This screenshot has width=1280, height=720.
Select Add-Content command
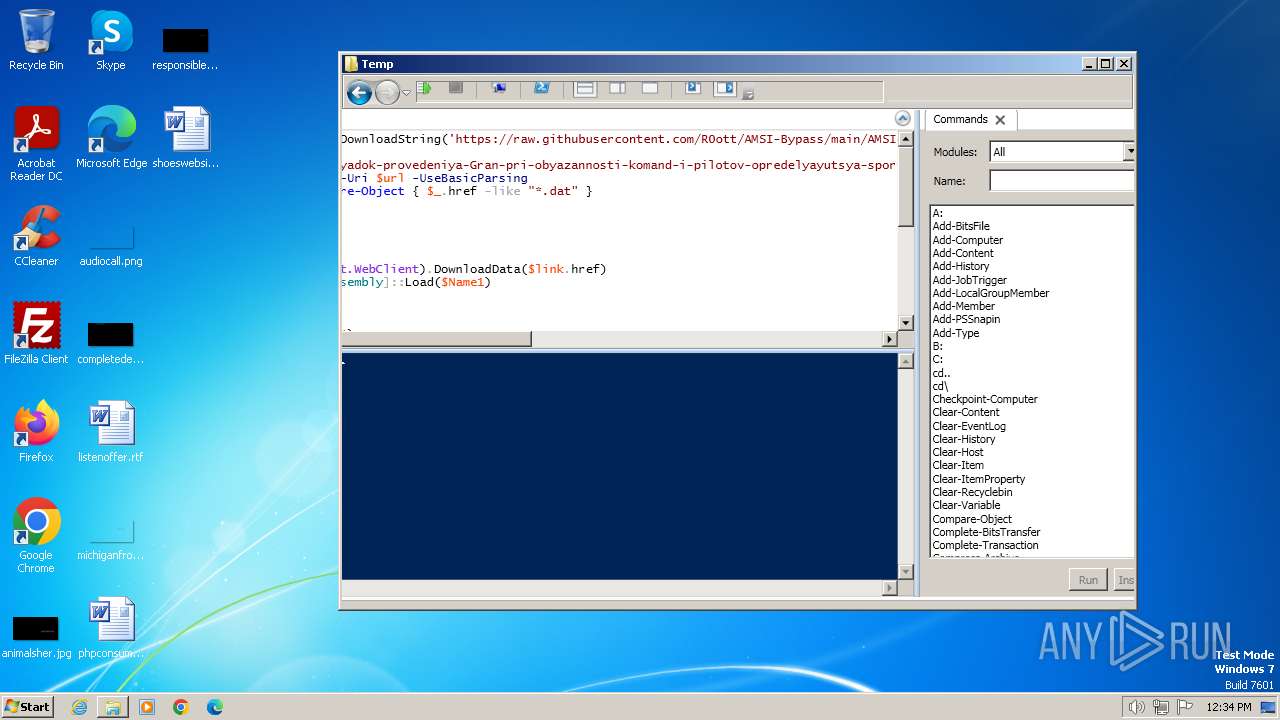coord(963,253)
